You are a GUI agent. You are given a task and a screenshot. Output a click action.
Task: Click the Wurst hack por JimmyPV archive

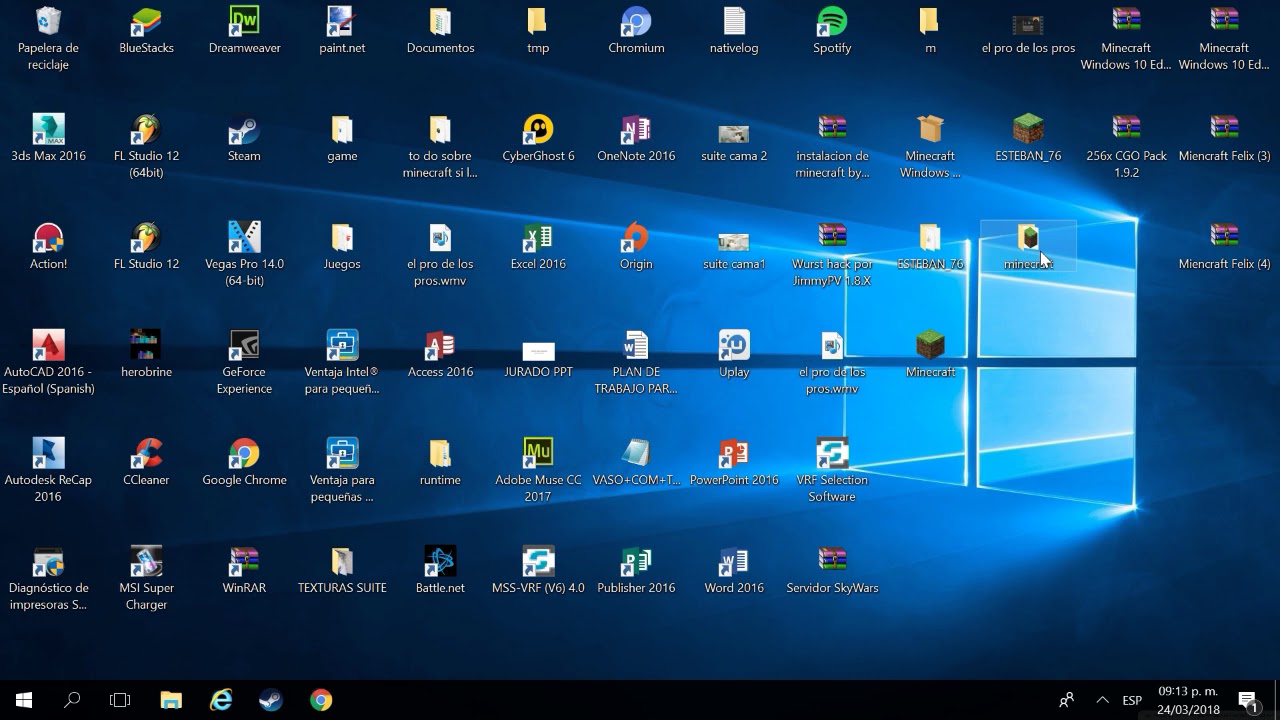point(832,253)
